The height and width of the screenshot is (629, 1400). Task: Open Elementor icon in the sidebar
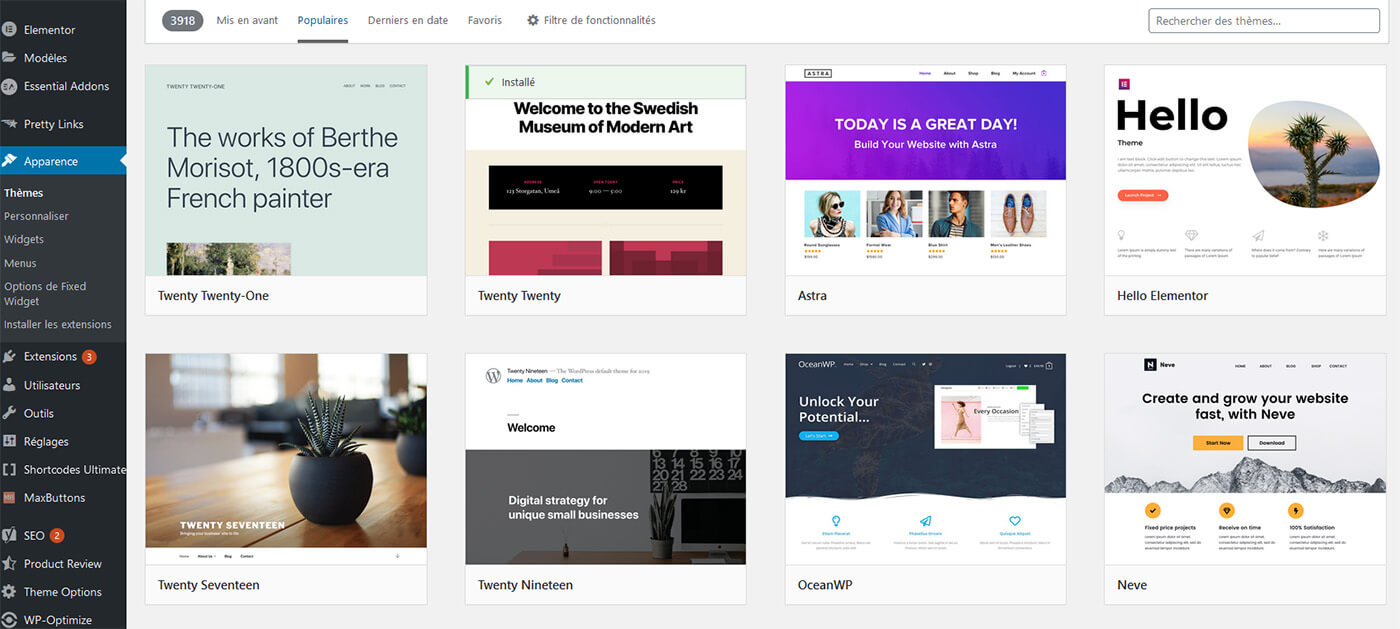point(9,30)
